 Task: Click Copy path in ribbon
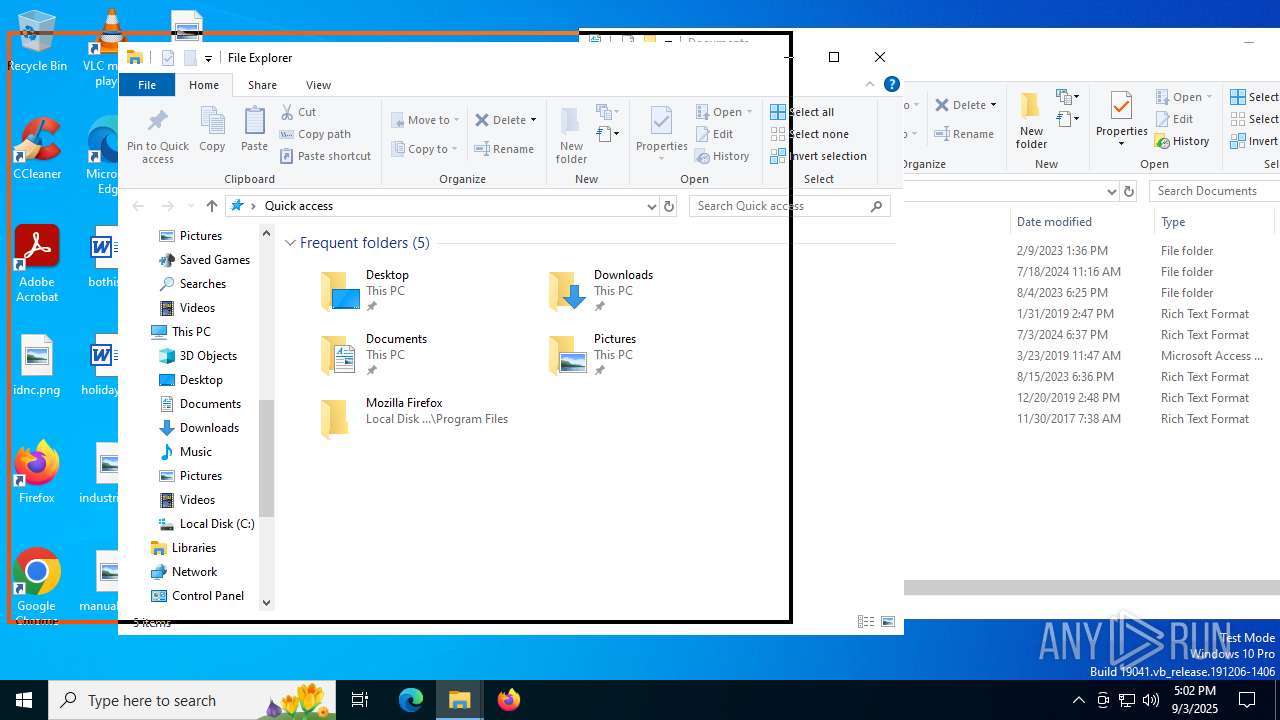(315, 134)
